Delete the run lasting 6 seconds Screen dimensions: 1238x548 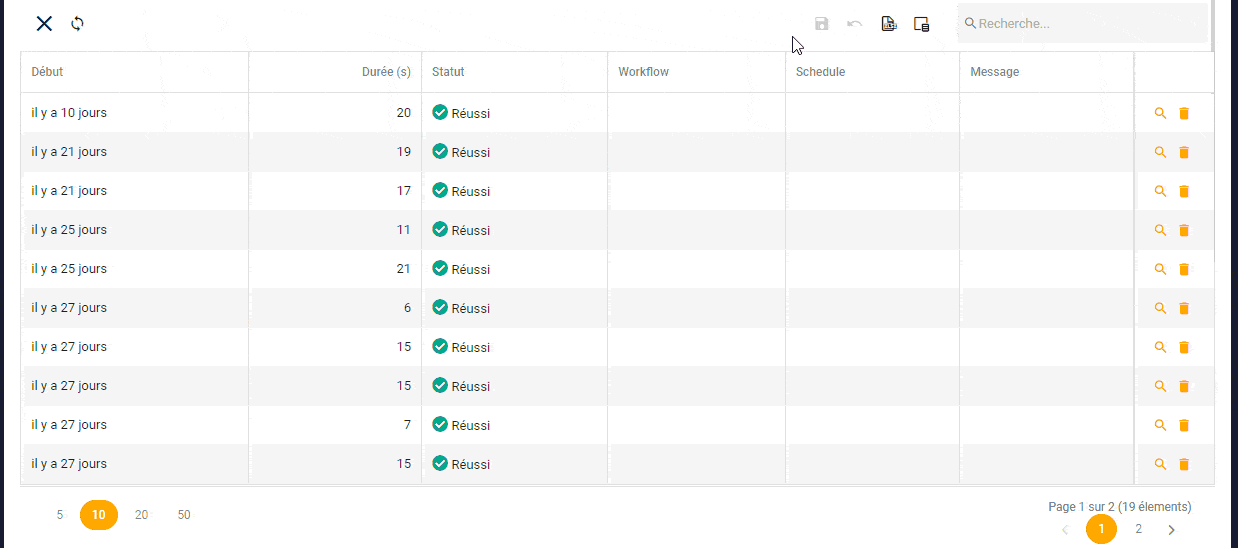(x=1184, y=308)
